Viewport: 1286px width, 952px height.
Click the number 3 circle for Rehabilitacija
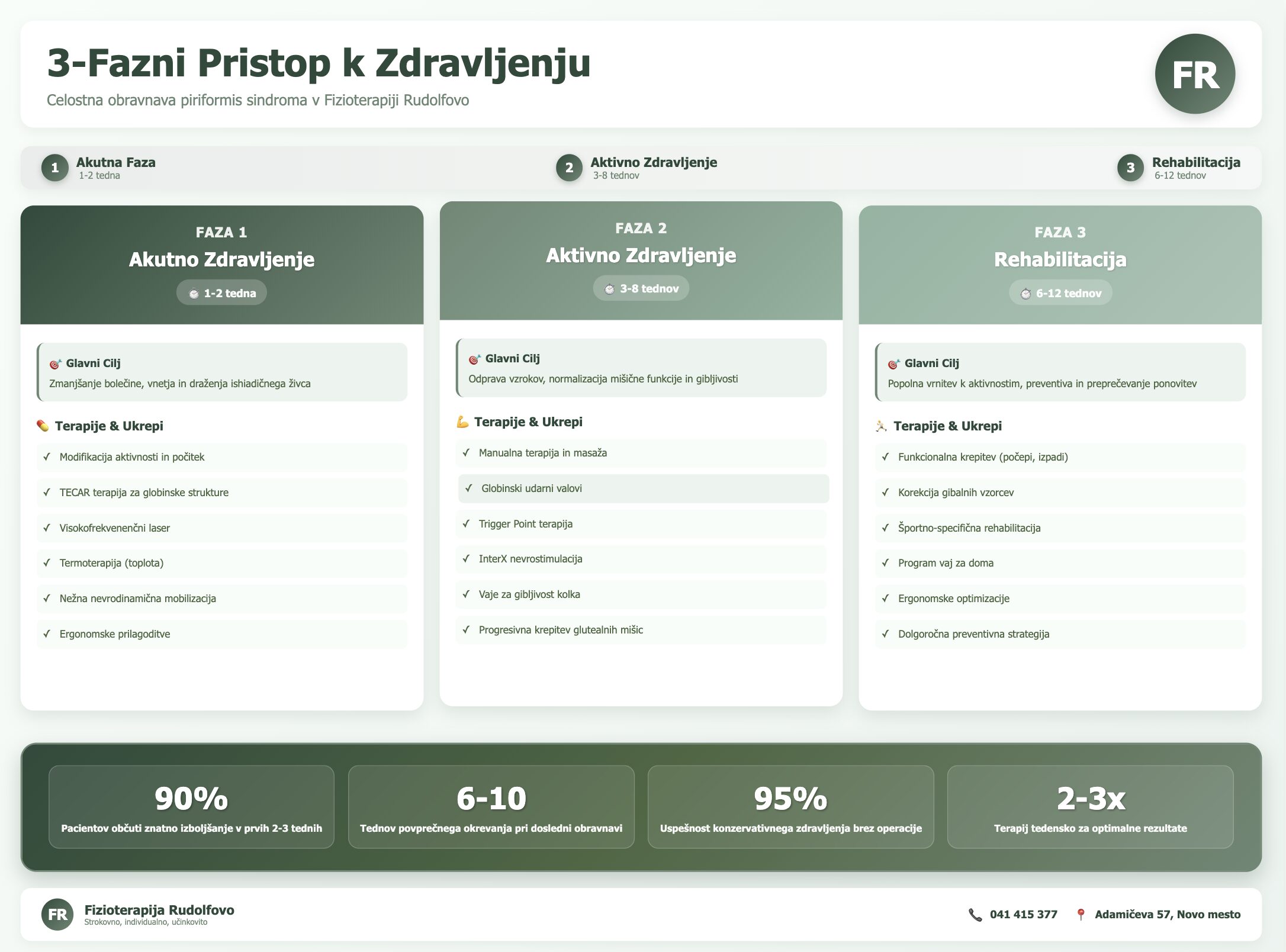pyautogui.click(x=1130, y=168)
